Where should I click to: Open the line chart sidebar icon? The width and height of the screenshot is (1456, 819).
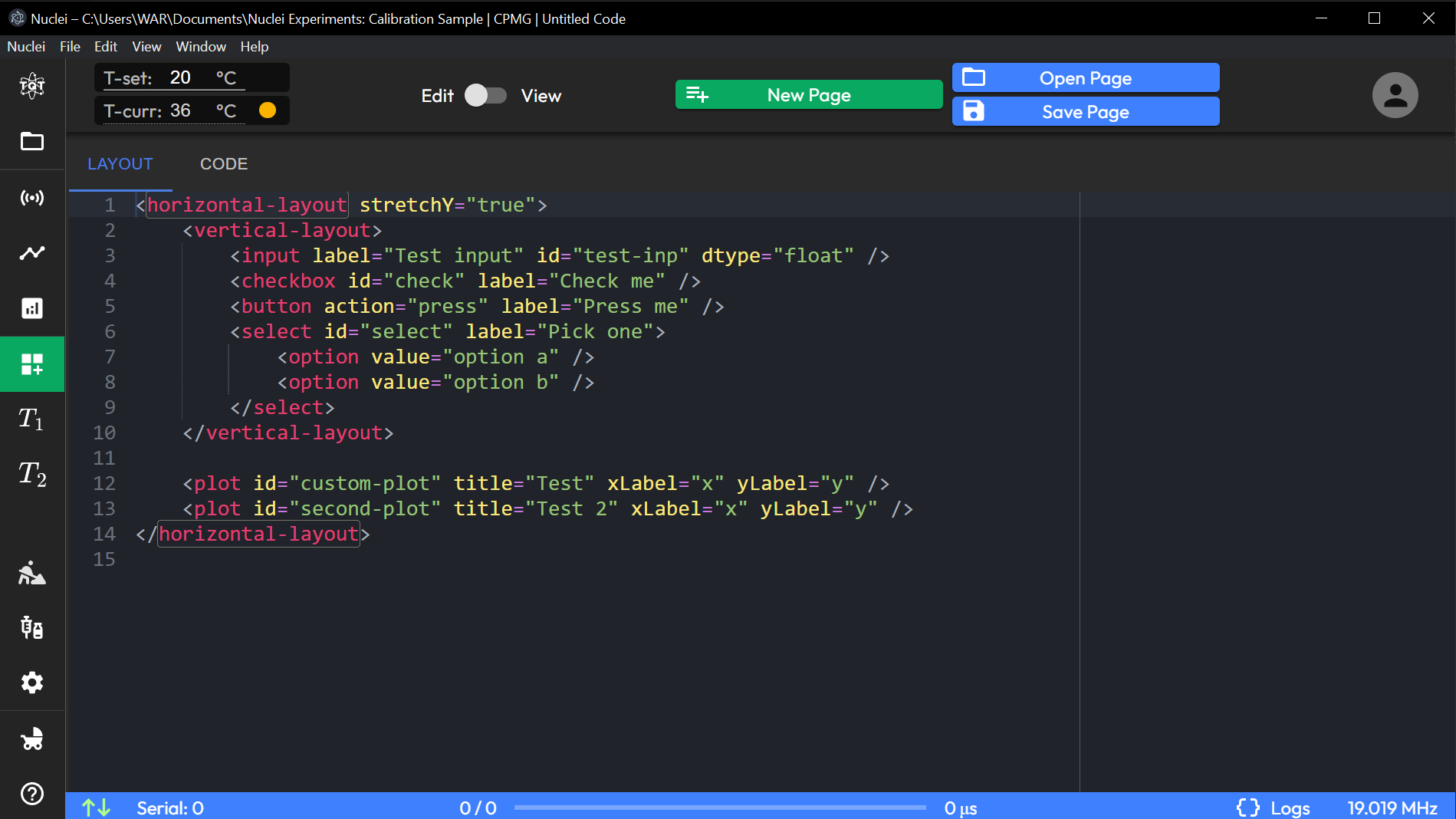click(x=32, y=252)
